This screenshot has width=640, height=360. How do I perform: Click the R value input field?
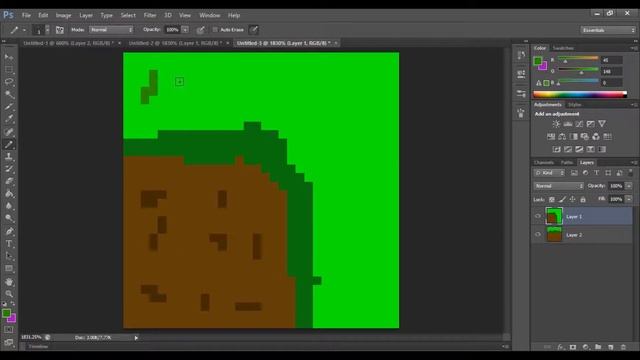pyautogui.click(x=611, y=60)
